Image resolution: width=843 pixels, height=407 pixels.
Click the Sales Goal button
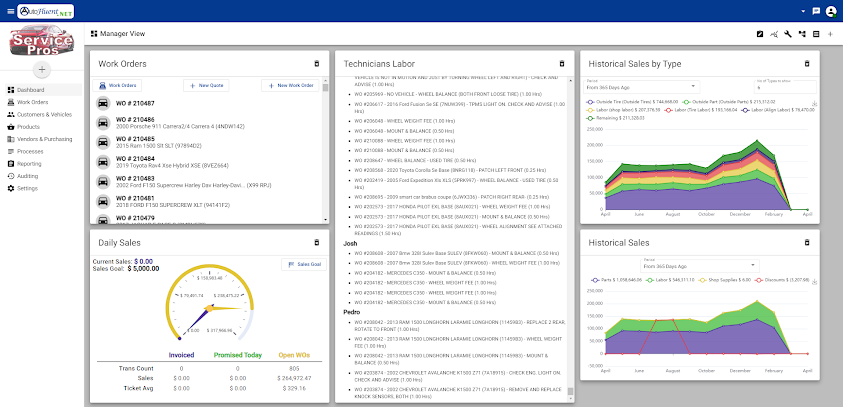pos(304,265)
